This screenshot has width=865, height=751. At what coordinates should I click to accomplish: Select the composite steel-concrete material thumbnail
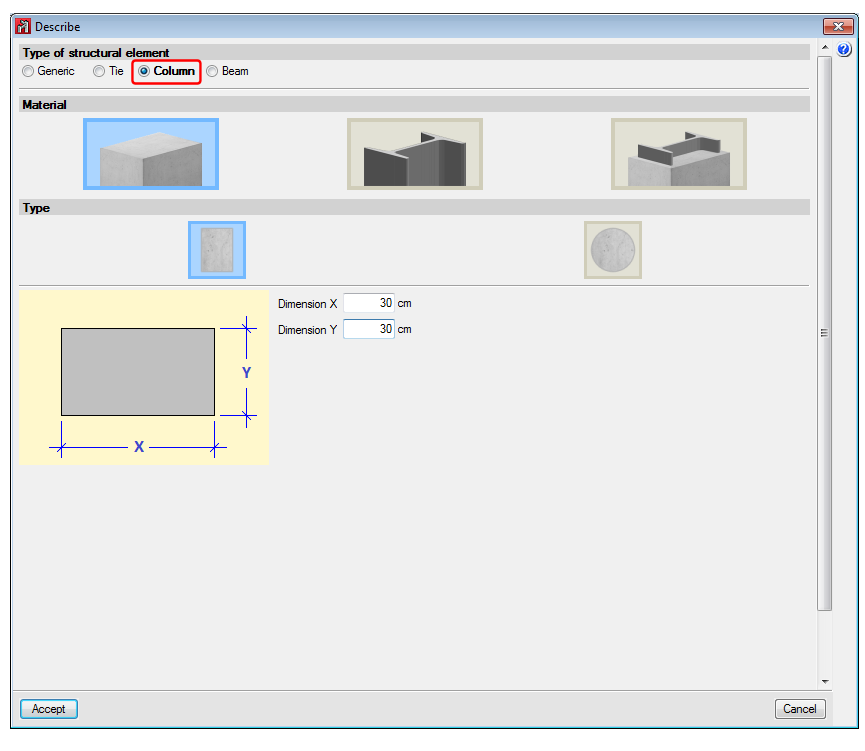click(x=679, y=154)
